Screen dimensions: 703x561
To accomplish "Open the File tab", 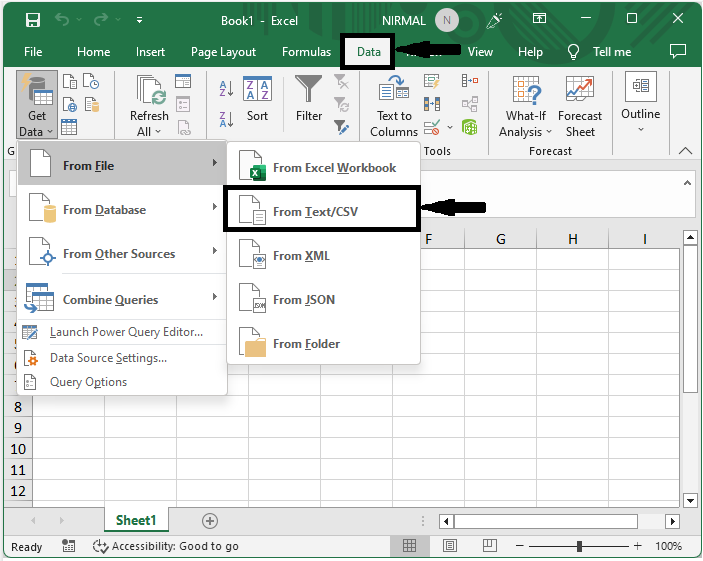I will tap(33, 52).
